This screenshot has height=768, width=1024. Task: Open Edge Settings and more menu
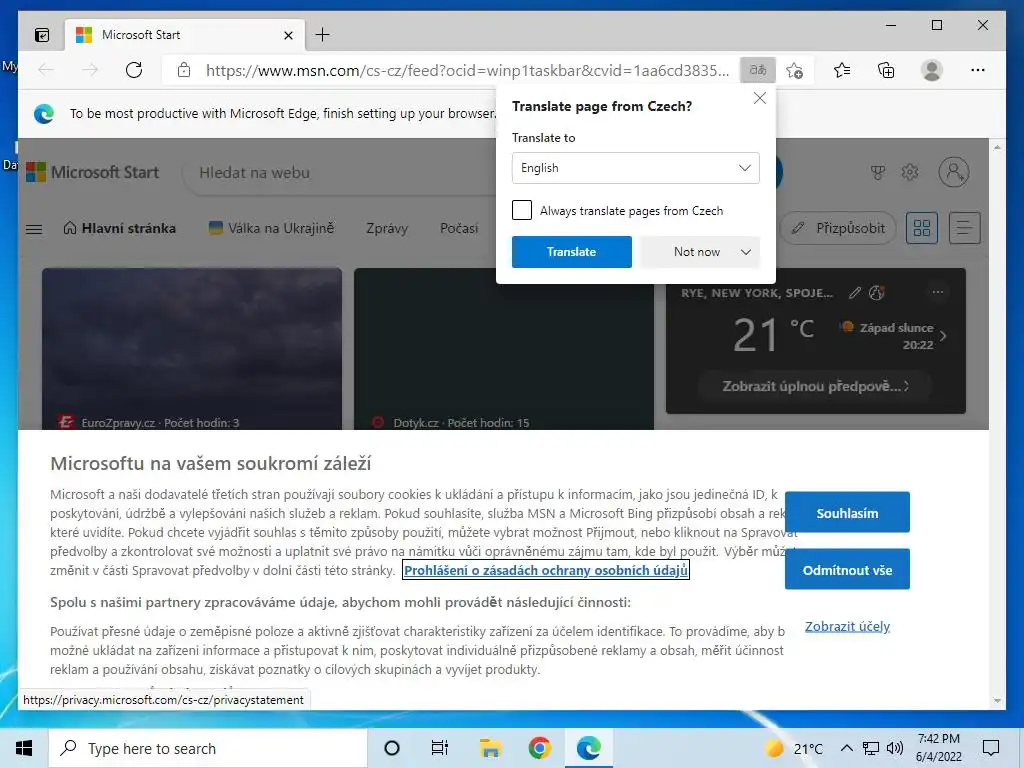tap(978, 70)
